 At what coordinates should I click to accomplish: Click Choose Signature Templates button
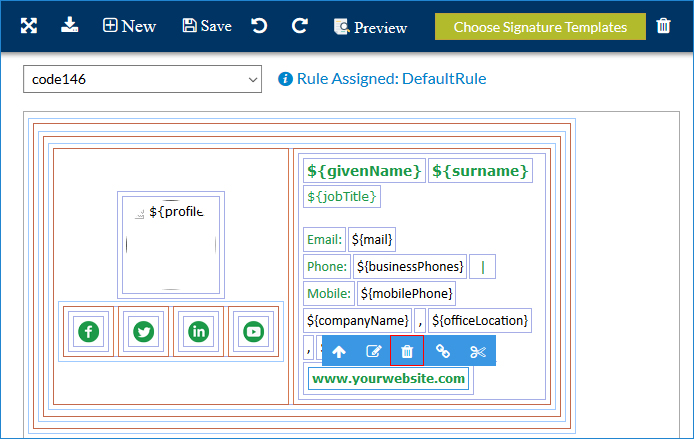[540, 27]
